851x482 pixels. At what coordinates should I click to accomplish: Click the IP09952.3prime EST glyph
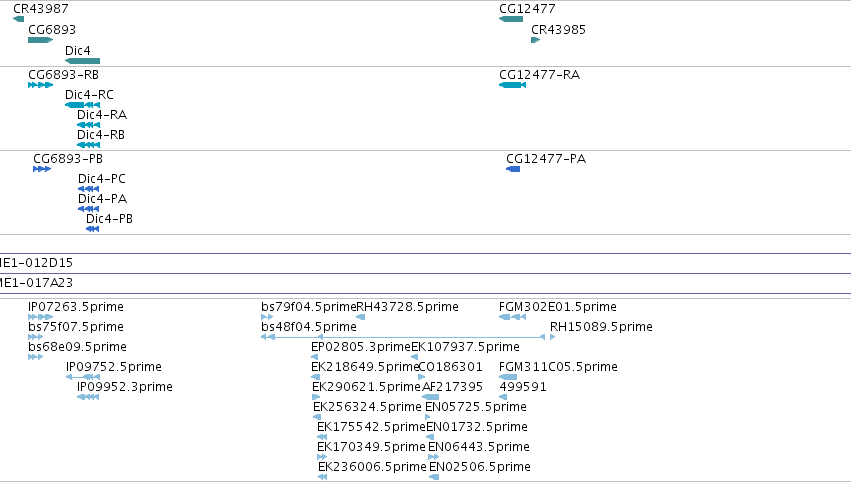pyautogui.click(x=88, y=397)
